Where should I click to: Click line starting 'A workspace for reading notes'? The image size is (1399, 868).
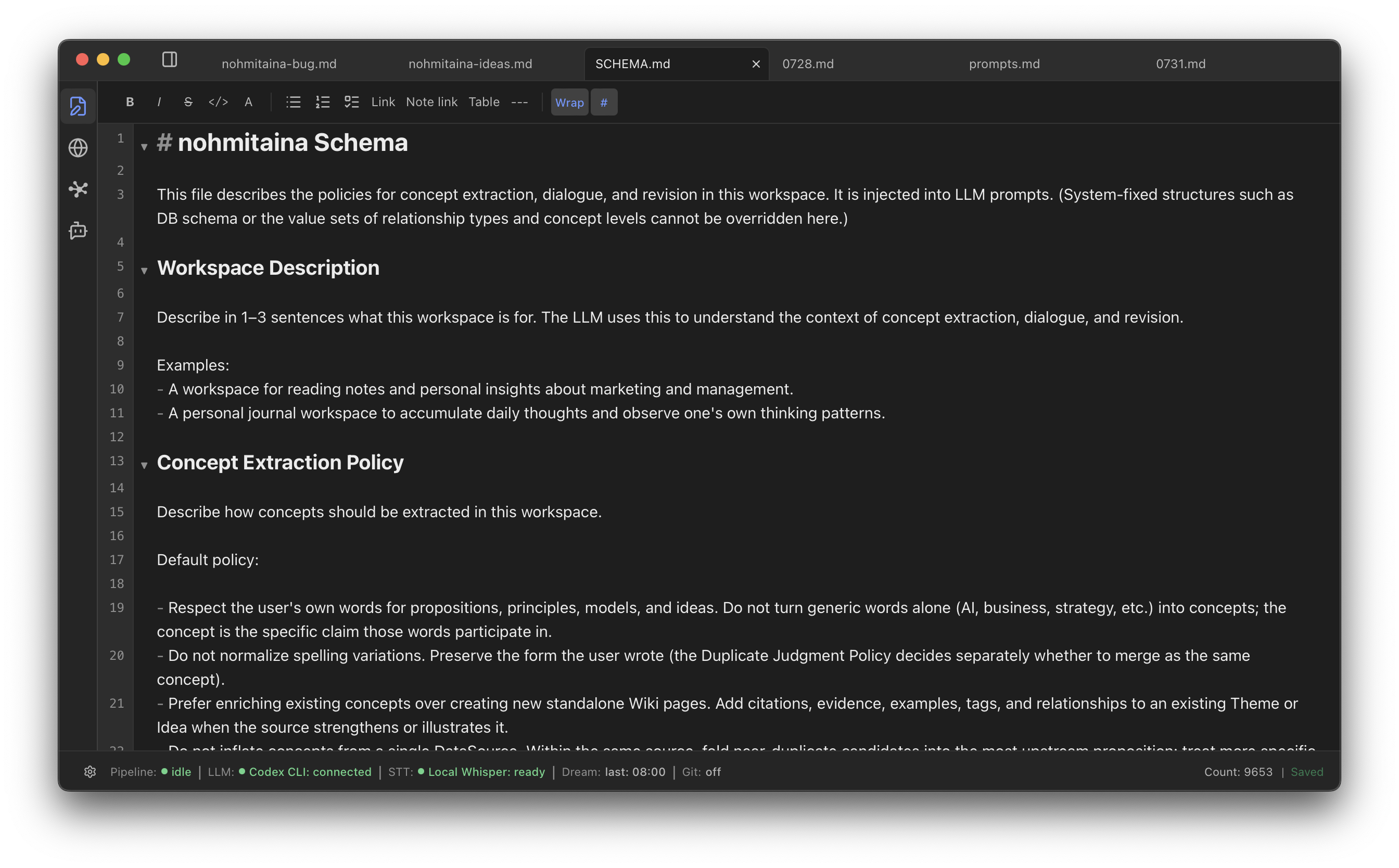coord(475,389)
